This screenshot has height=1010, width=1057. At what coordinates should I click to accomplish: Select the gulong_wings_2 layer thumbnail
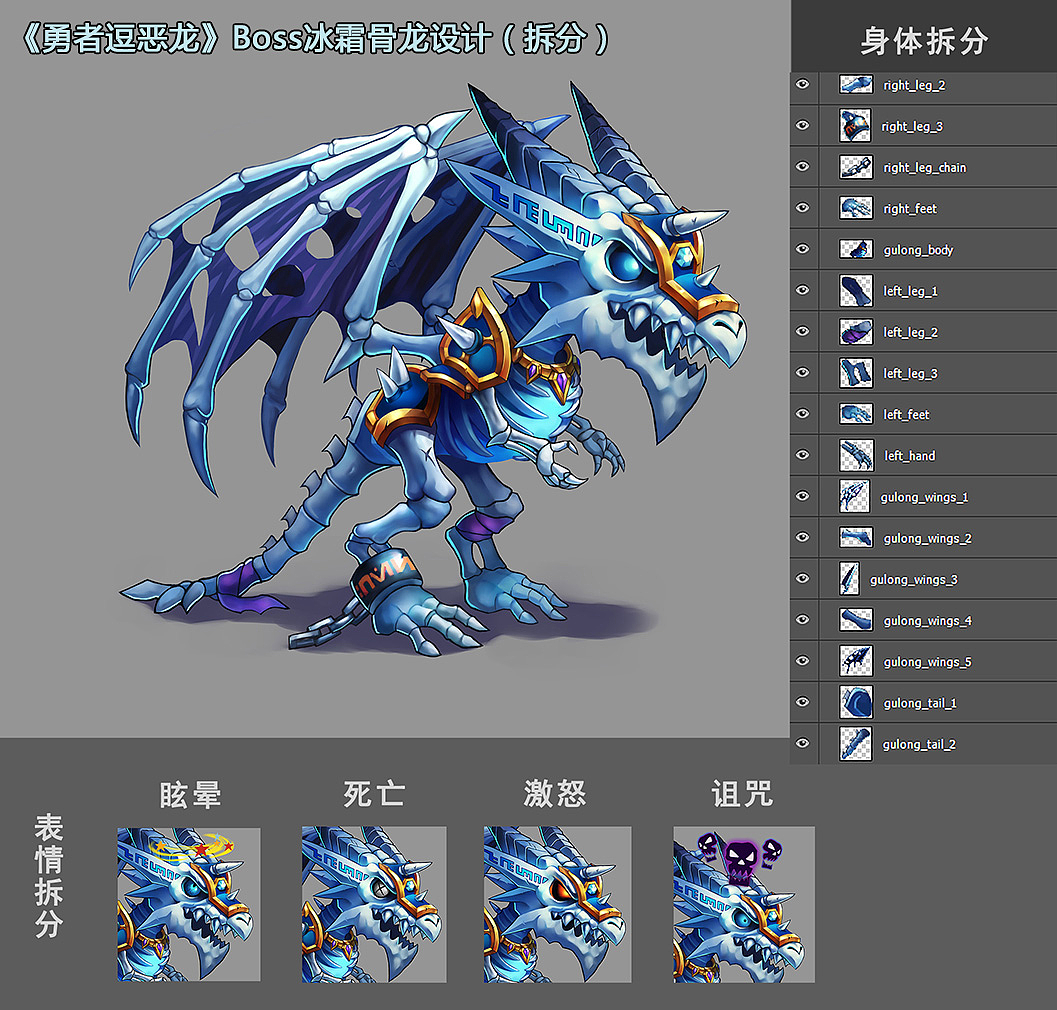(856, 537)
